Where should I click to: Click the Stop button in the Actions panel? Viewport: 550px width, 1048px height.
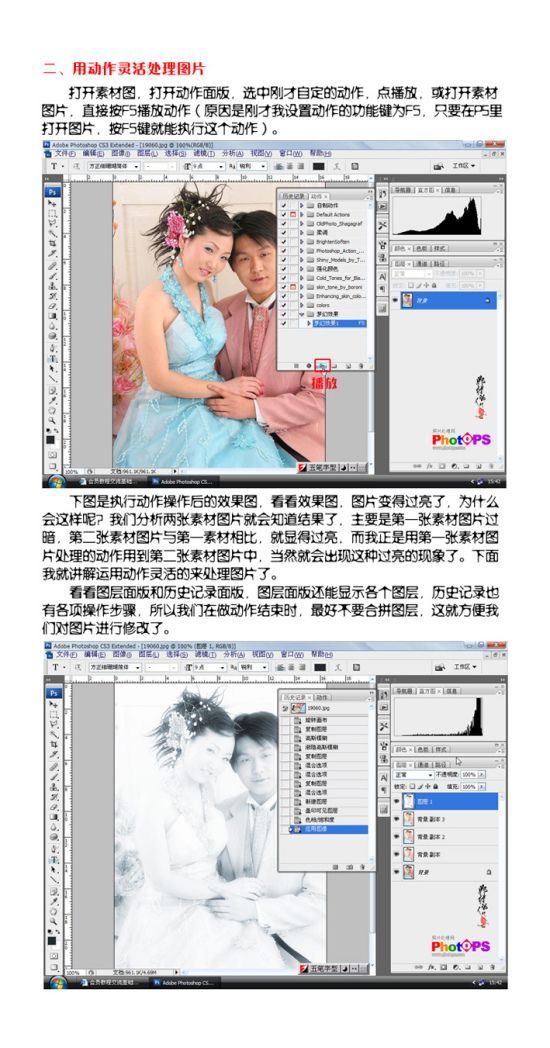pyautogui.click(x=296, y=366)
